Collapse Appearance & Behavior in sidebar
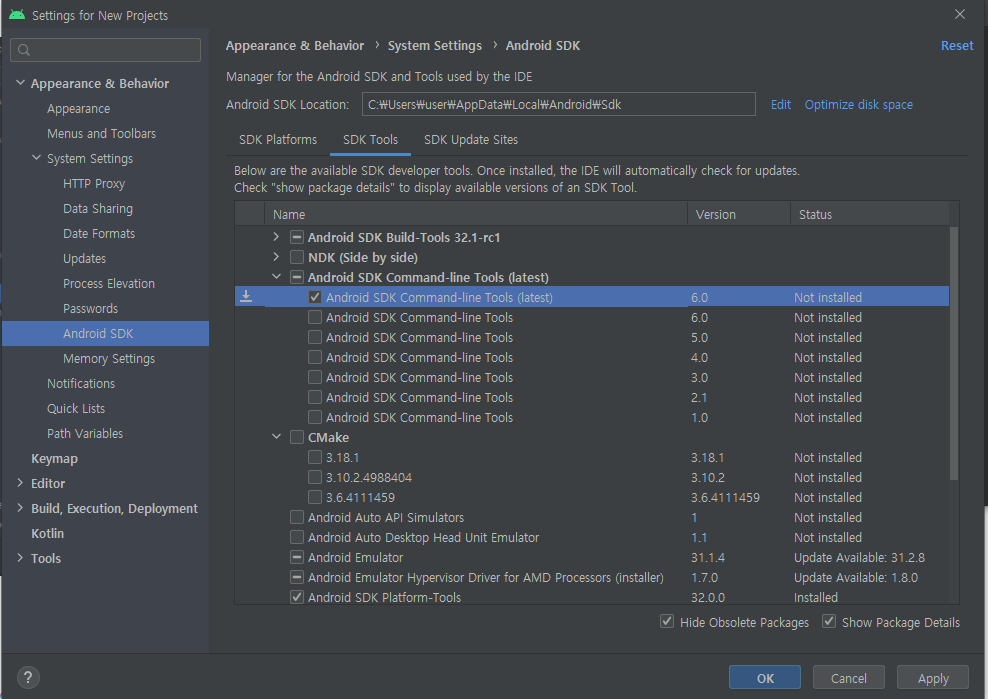988x699 pixels. 20,83
